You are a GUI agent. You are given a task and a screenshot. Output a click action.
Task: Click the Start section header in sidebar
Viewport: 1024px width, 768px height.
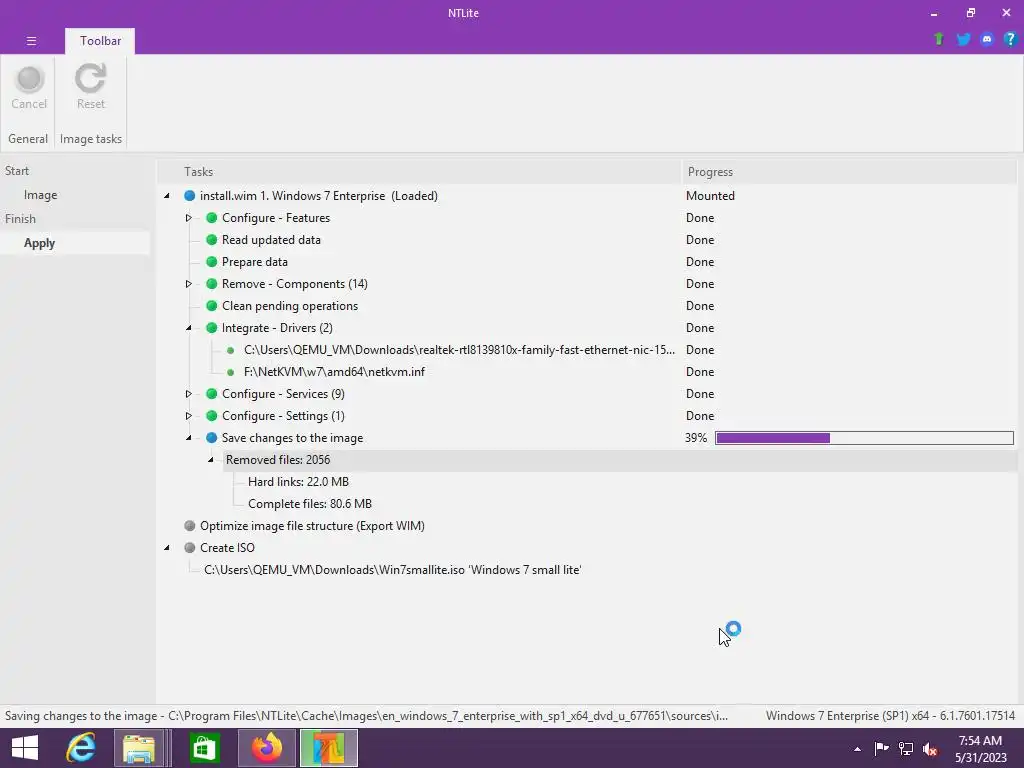click(17, 170)
